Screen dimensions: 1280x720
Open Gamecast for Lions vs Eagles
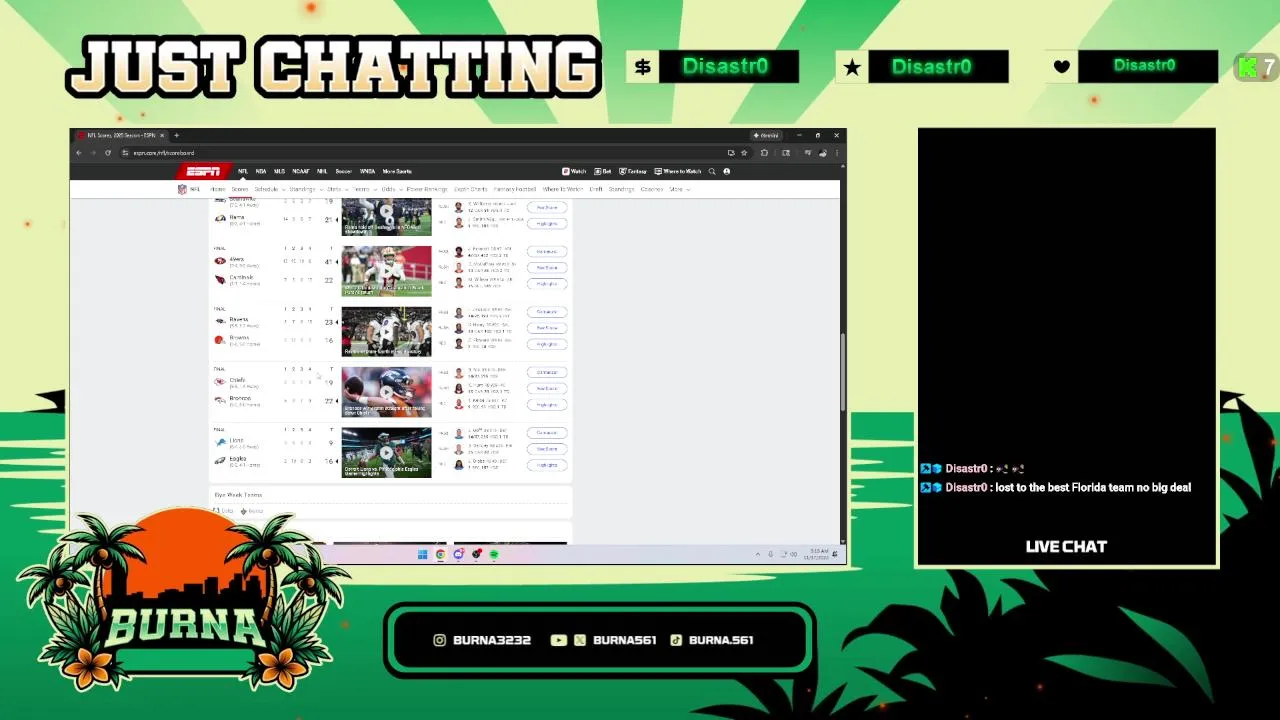point(547,432)
